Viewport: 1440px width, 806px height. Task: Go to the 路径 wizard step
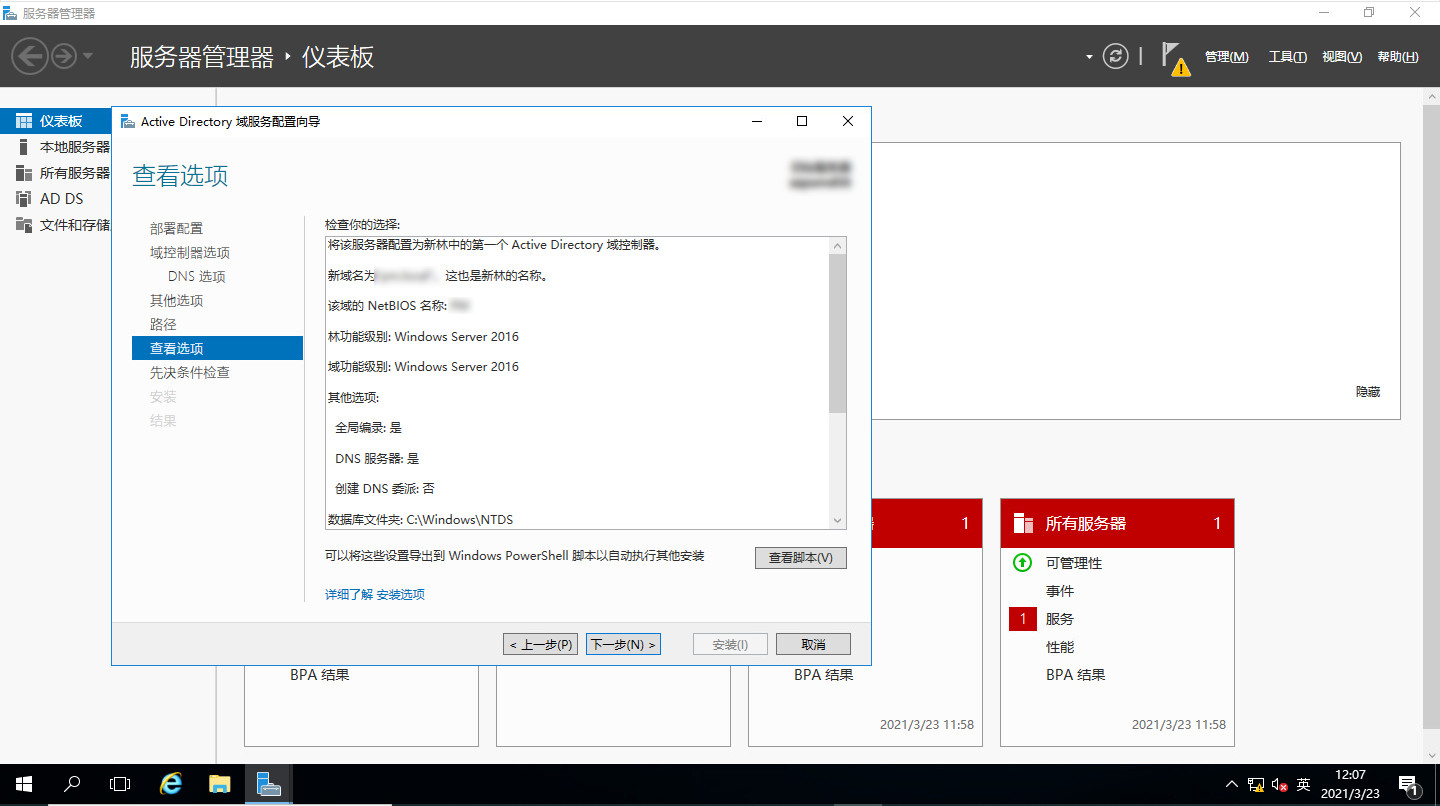[x=163, y=325]
